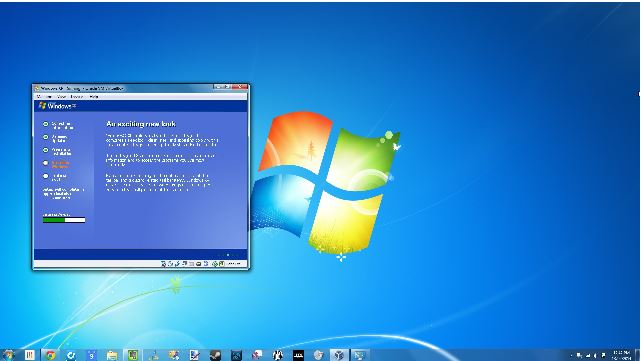Screen dimensions: 642x361
Task: Click the white bullet of the current setup step
Action: (x=46, y=163)
